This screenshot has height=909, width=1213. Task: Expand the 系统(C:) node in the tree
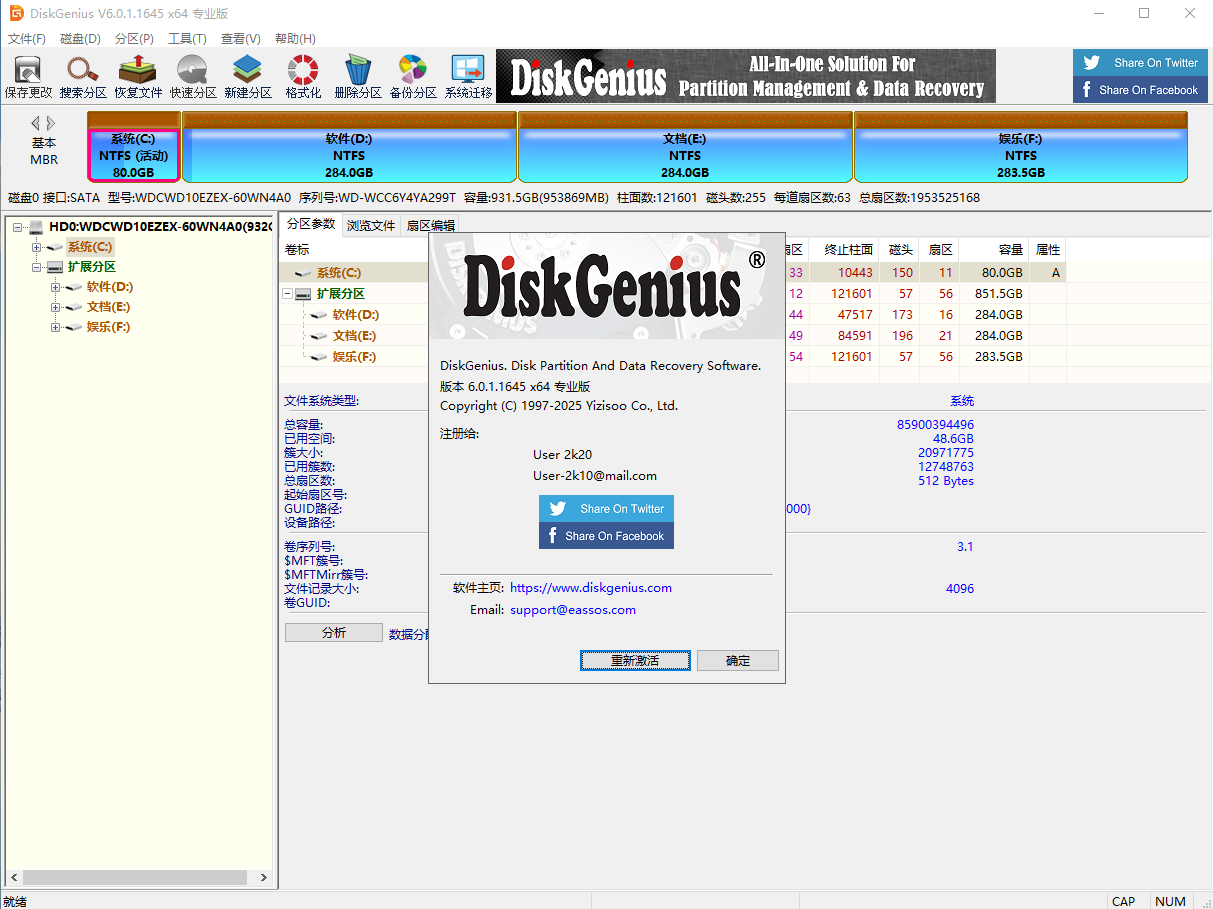coord(37,247)
